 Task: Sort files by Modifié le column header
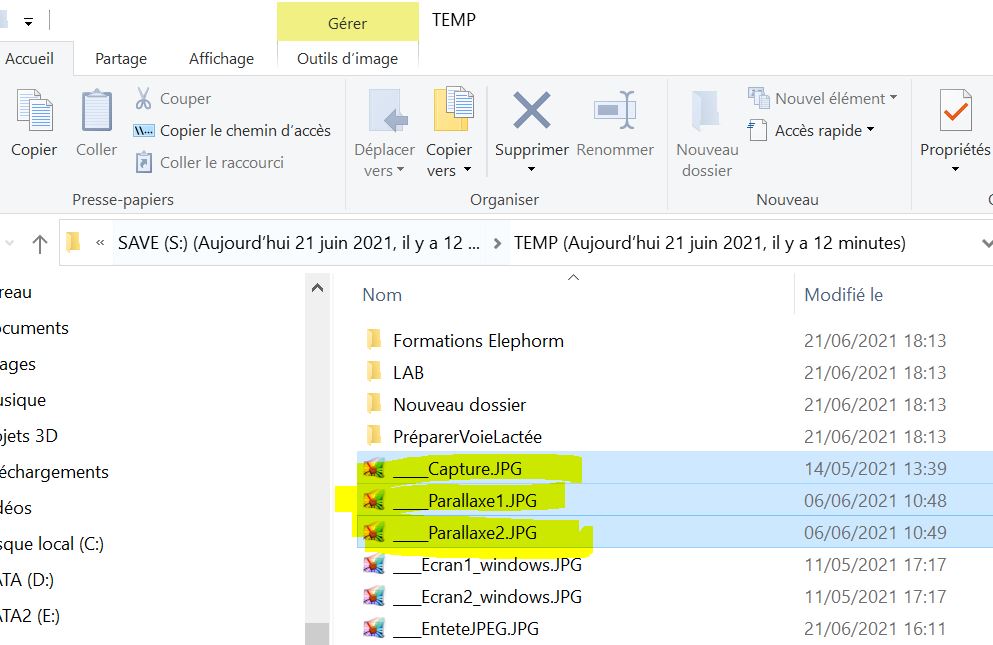point(843,295)
